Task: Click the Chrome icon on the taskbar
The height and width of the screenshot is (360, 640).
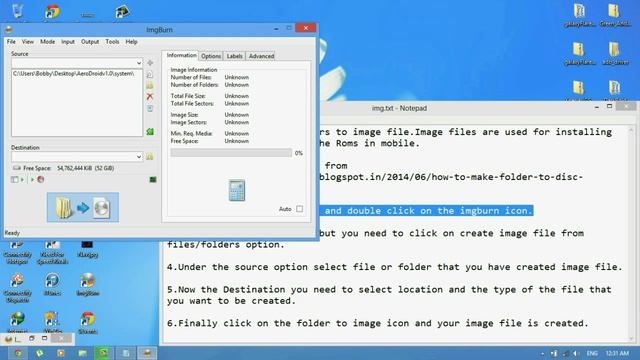Action: point(18,353)
